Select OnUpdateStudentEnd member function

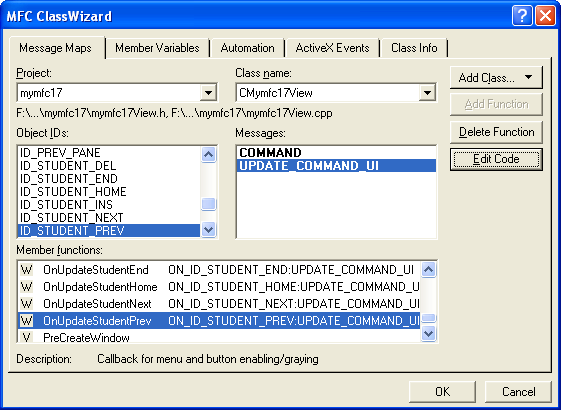219,270
